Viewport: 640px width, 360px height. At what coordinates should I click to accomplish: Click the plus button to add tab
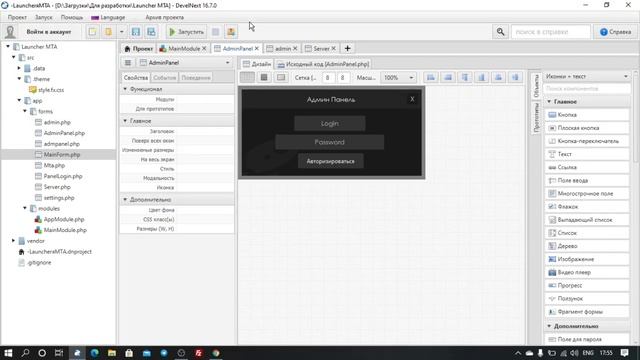[347, 48]
